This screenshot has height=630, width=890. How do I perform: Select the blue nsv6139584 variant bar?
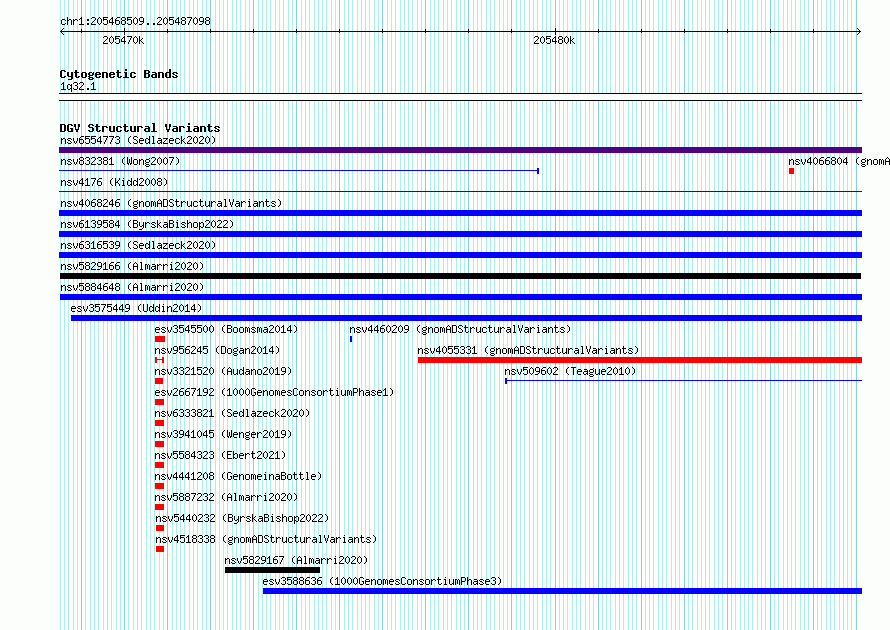tap(460, 234)
